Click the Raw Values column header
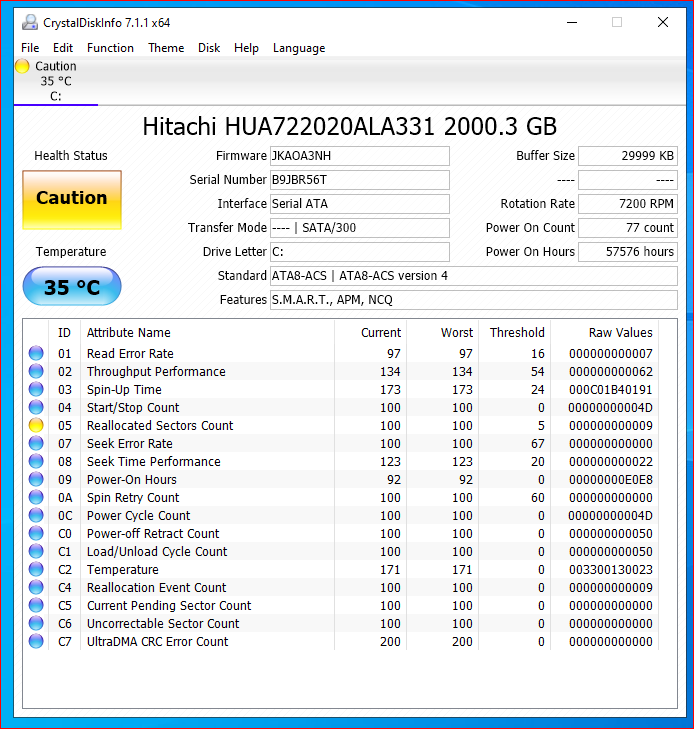The width and height of the screenshot is (694, 729). [621, 333]
